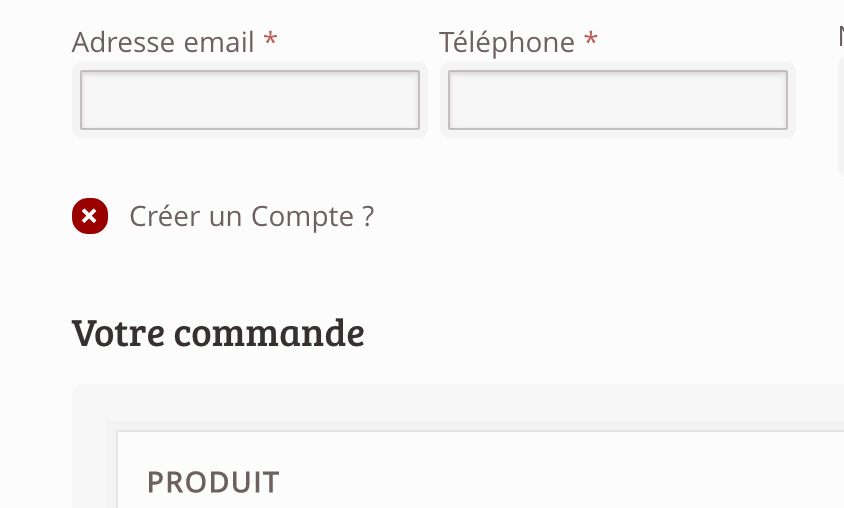This screenshot has height=508, width=844.
Task: Click the word 'commande' in section heading
Action: (269, 333)
